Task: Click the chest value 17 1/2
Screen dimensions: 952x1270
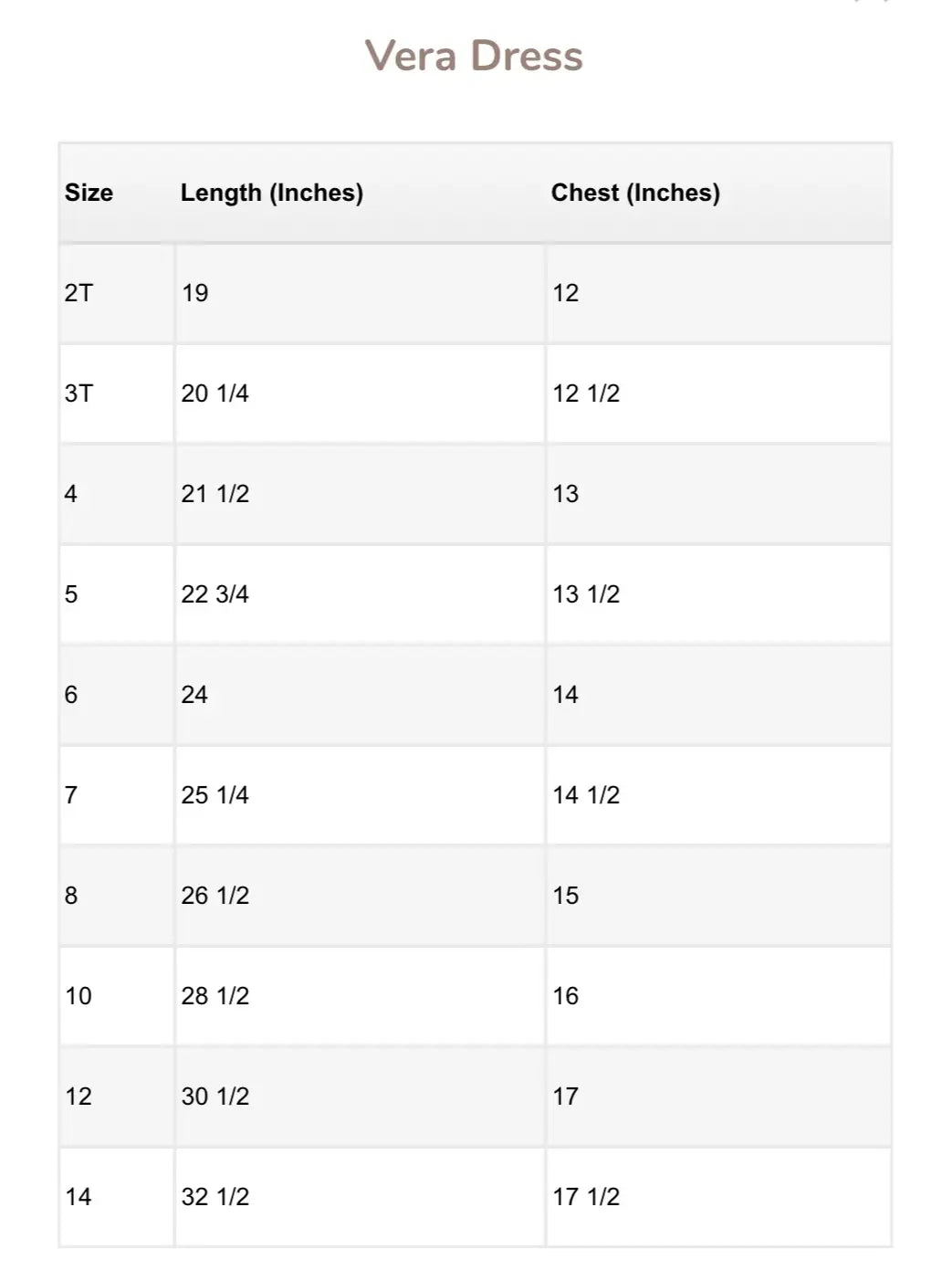Action: [586, 1197]
